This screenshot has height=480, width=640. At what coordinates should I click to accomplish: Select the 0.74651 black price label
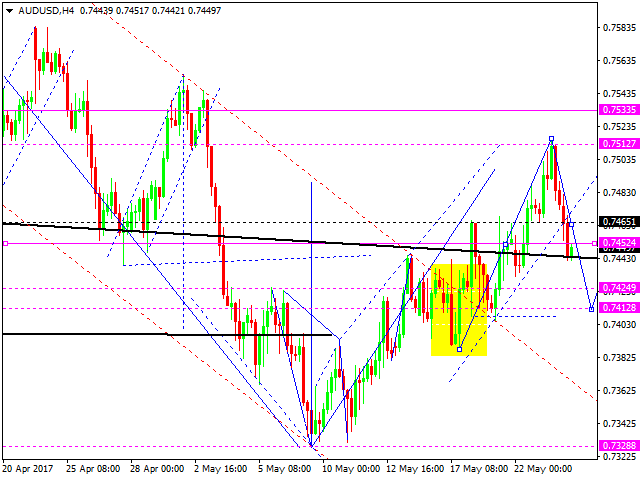(x=619, y=222)
